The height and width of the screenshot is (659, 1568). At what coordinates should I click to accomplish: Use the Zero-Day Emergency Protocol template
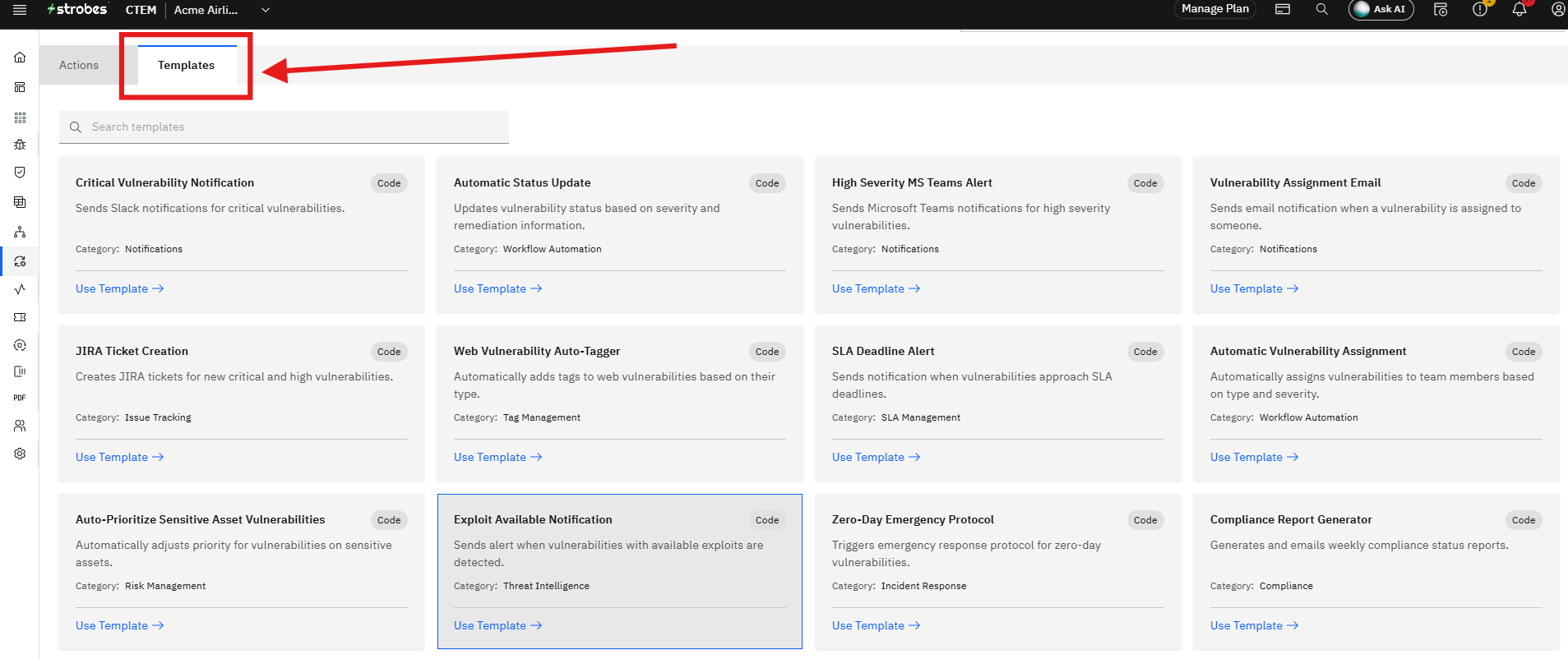(877, 625)
